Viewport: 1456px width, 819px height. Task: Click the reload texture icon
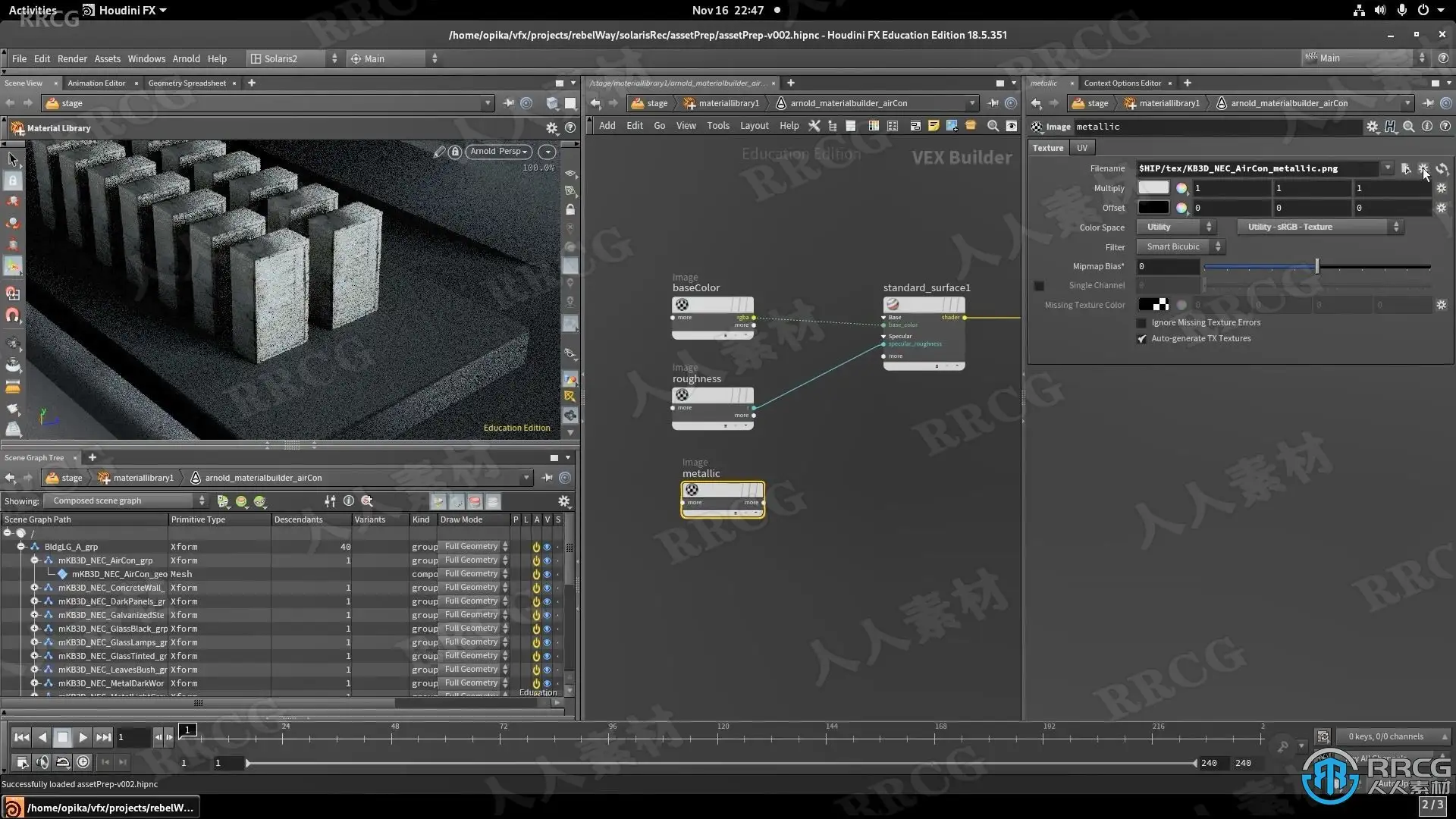coord(1442,168)
